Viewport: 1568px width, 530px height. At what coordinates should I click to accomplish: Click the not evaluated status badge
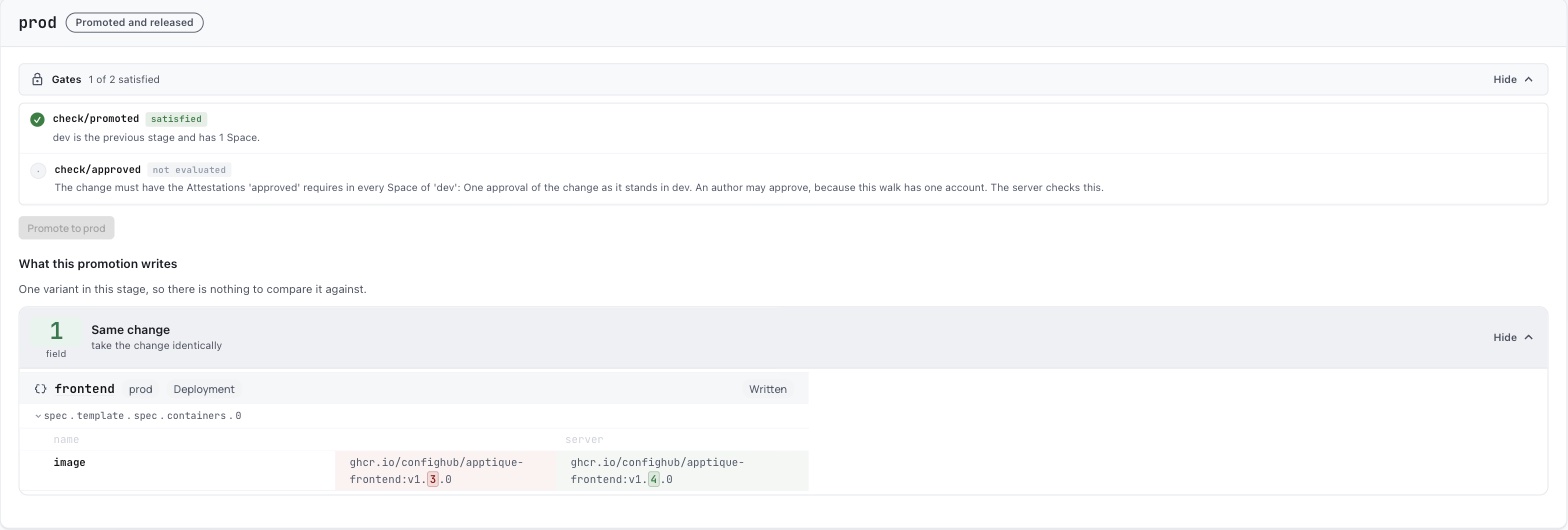point(189,170)
